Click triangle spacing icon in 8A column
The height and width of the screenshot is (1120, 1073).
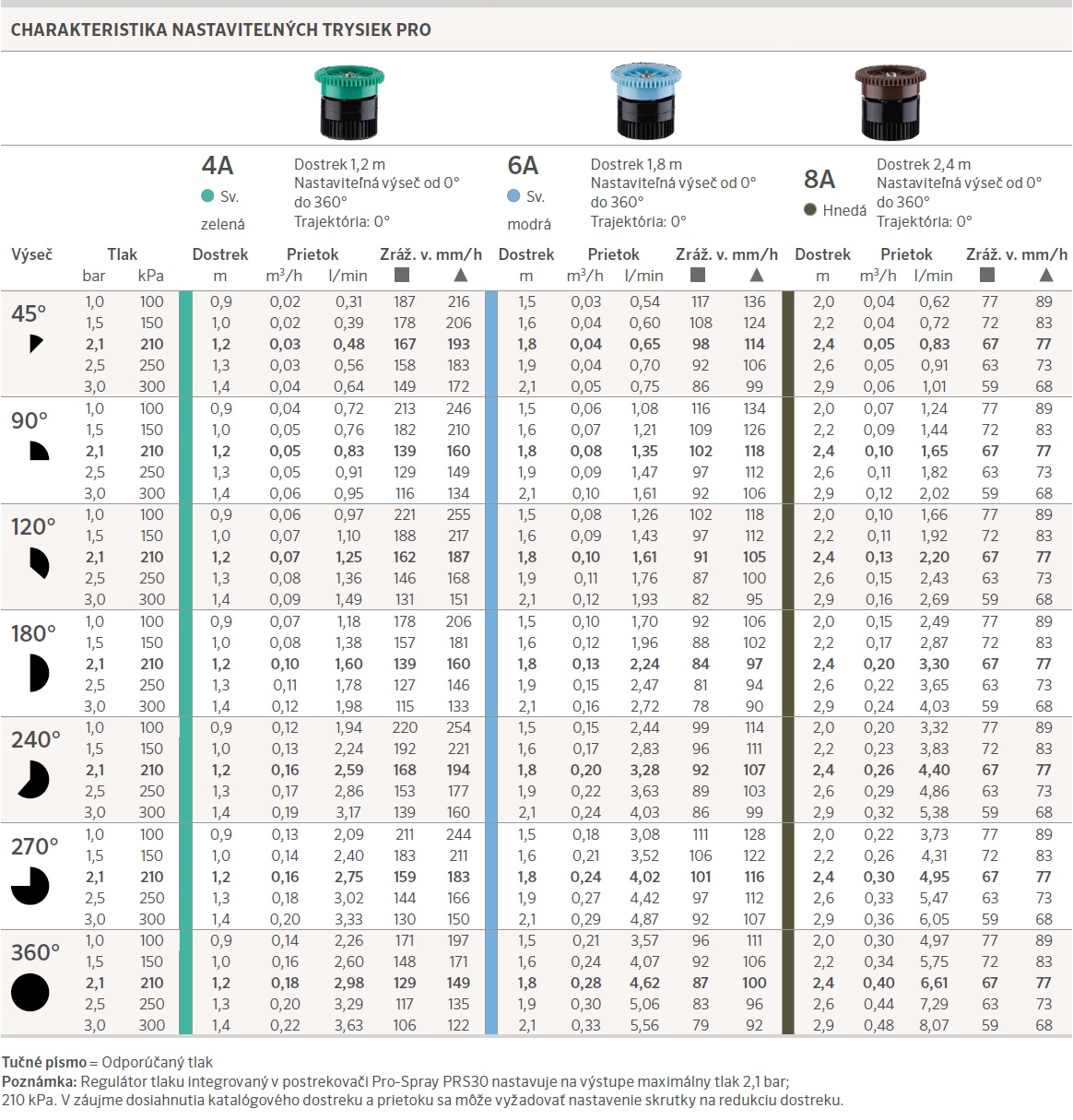click(x=1045, y=276)
